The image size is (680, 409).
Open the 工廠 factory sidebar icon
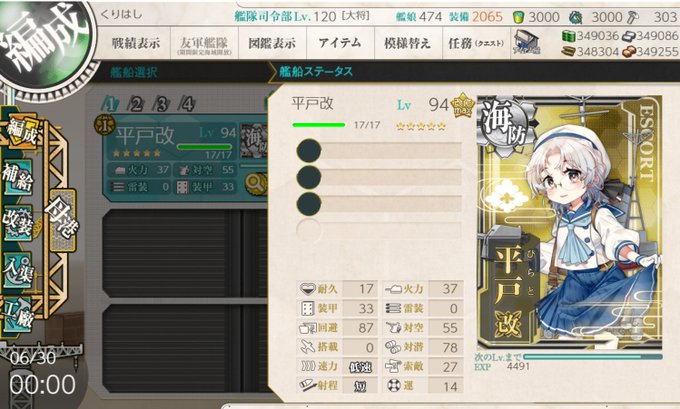pos(18,315)
